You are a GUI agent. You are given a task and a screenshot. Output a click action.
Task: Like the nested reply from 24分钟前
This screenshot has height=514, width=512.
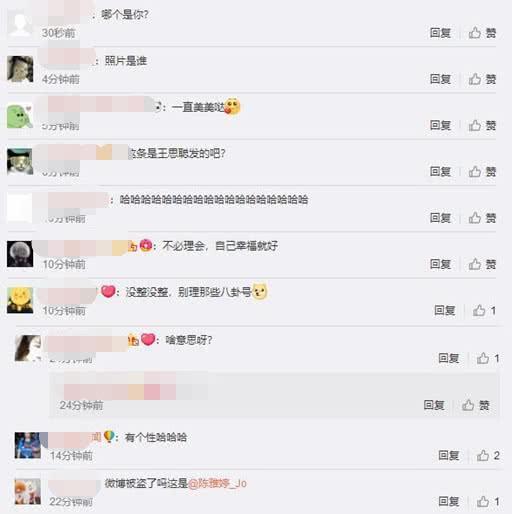475,405
